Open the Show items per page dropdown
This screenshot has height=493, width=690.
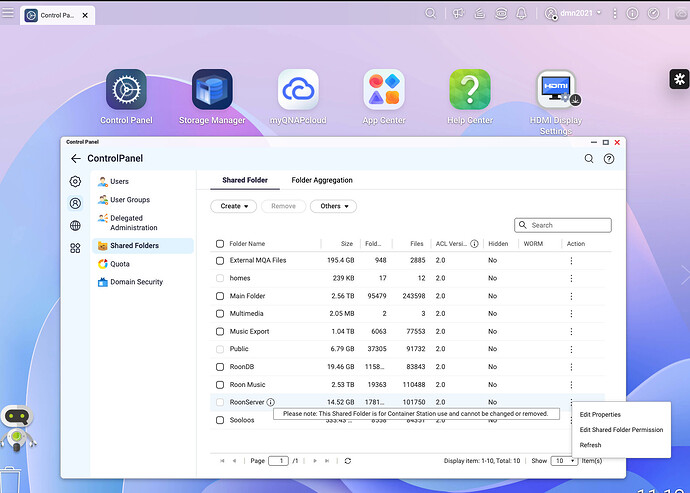564,461
